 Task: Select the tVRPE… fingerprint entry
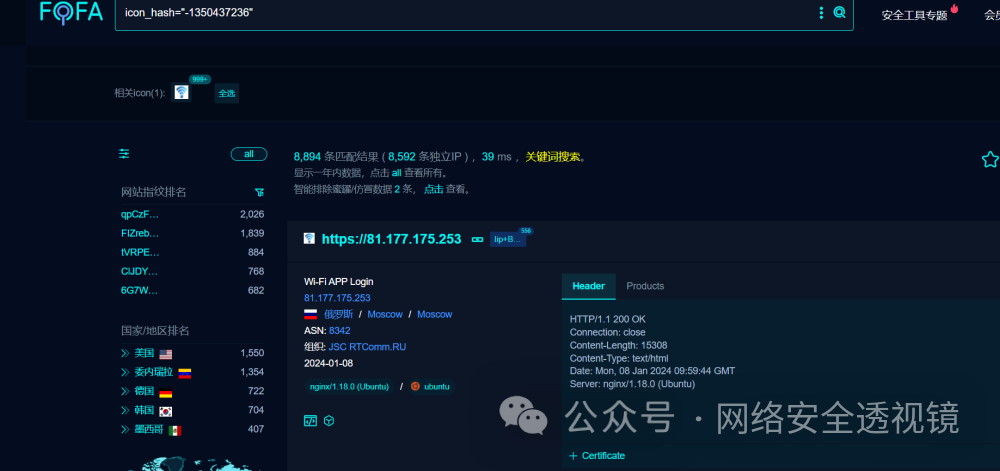click(x=140, y=252)
